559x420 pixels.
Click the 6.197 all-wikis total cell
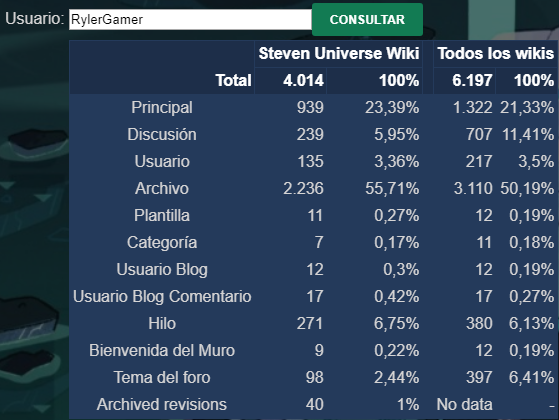[x=472, y=81]
